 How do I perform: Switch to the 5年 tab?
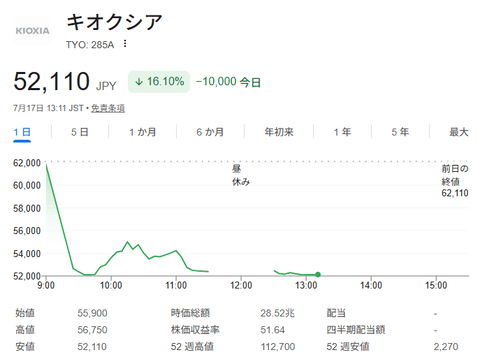(400, 132)
